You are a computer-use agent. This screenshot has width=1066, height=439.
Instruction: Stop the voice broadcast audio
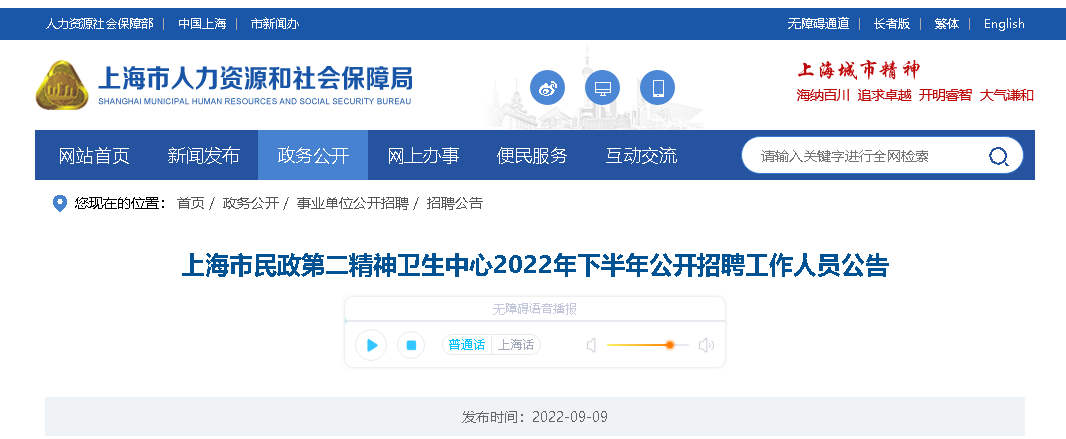pos(411,345)
